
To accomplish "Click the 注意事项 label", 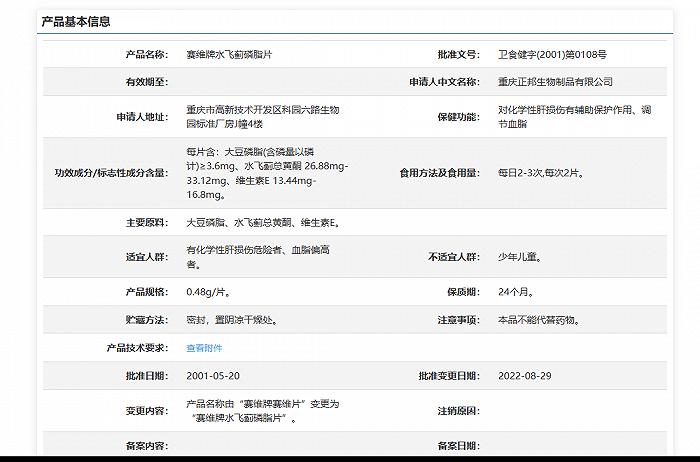I will point(458,320).
